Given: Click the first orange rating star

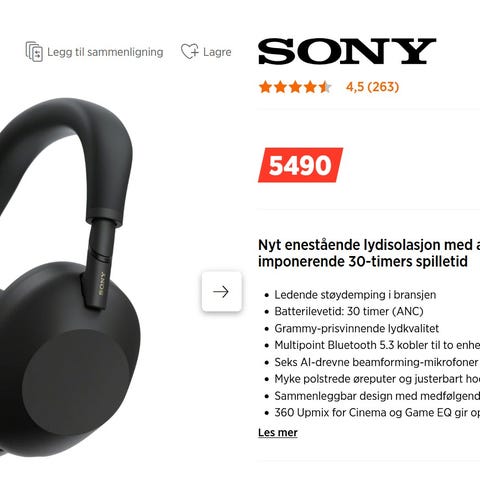Looking at the screenshot, I should pyautogui.click(x=265, y=87).
